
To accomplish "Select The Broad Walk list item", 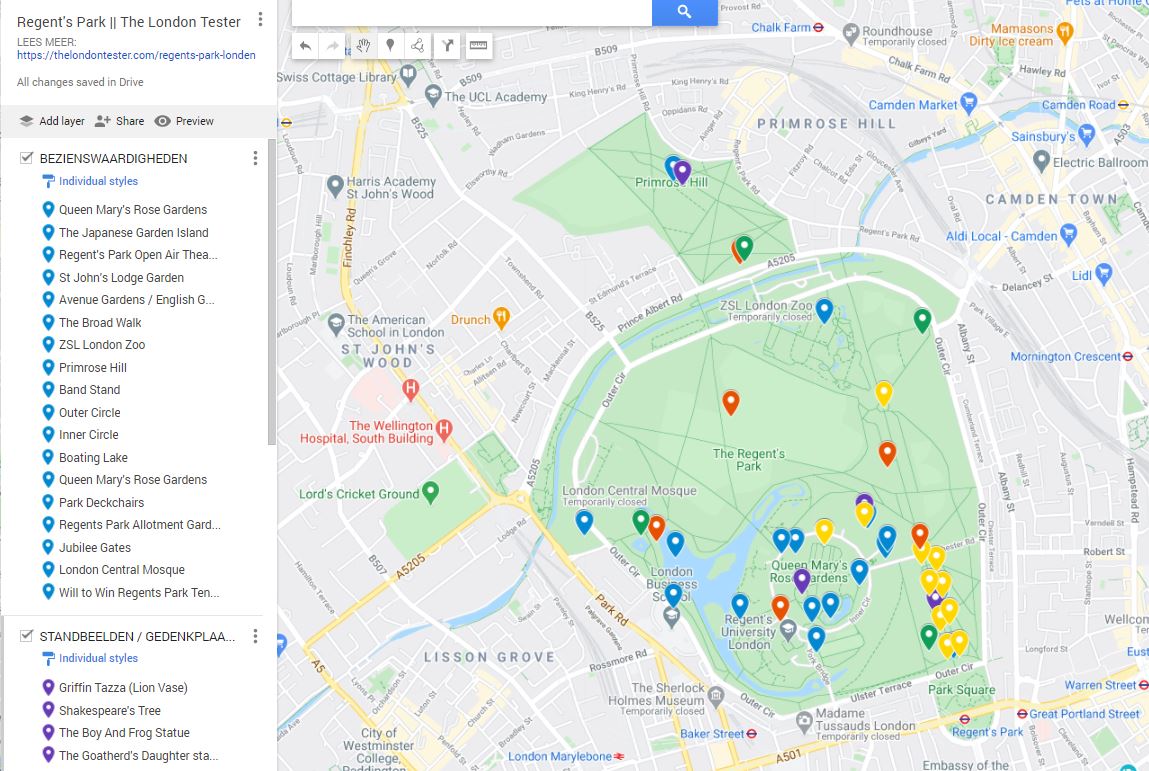I will tap(100, 322).
